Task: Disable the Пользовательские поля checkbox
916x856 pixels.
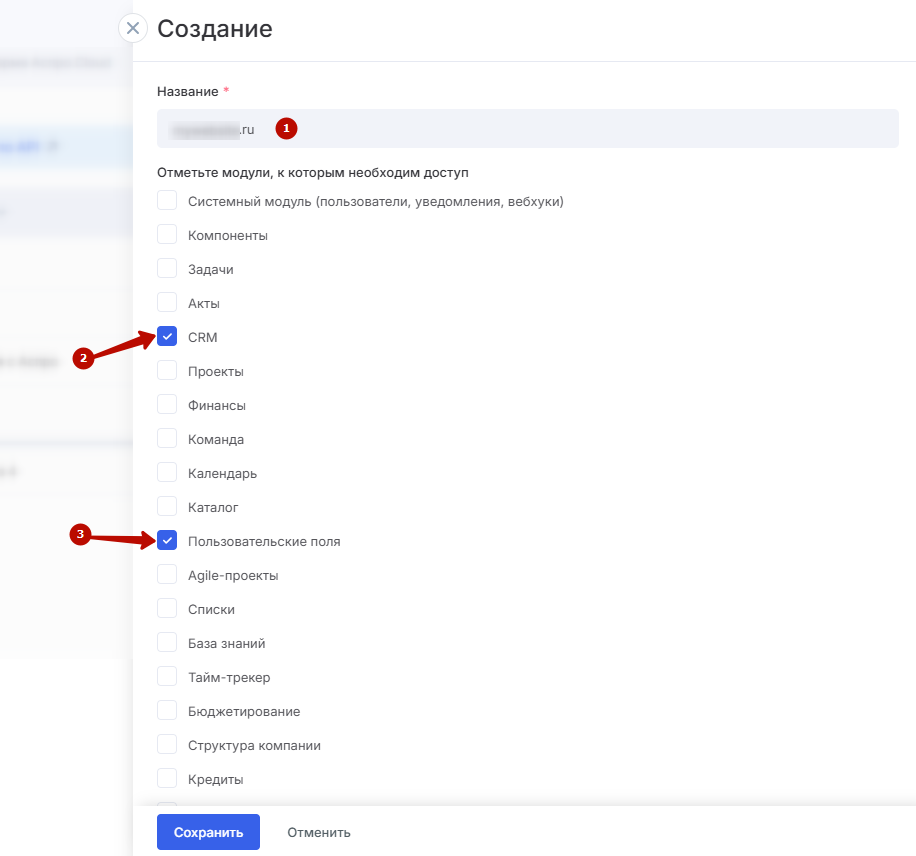Action: (167, 541)
